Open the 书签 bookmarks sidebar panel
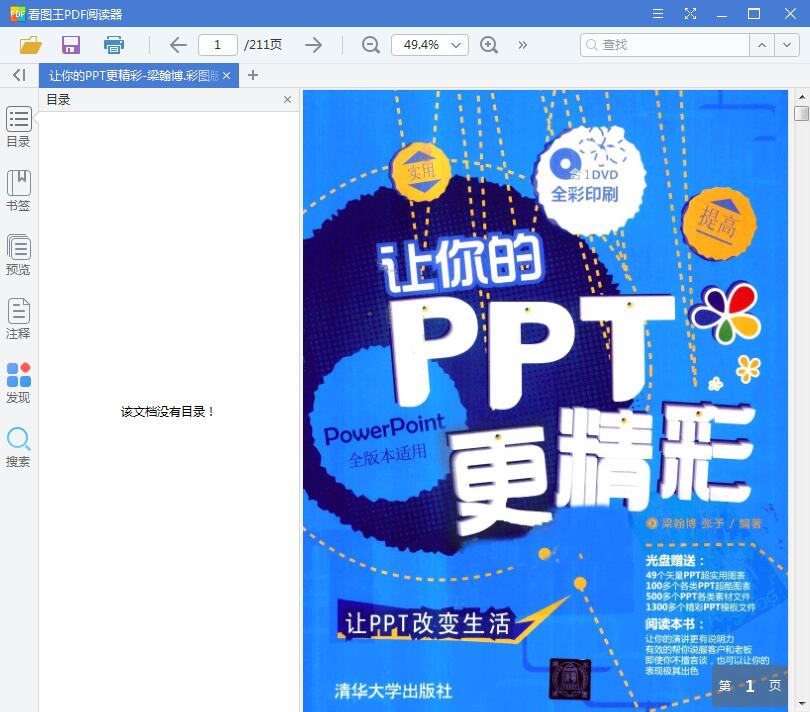Viewport: 810px width, 712px height. point(19,191)
